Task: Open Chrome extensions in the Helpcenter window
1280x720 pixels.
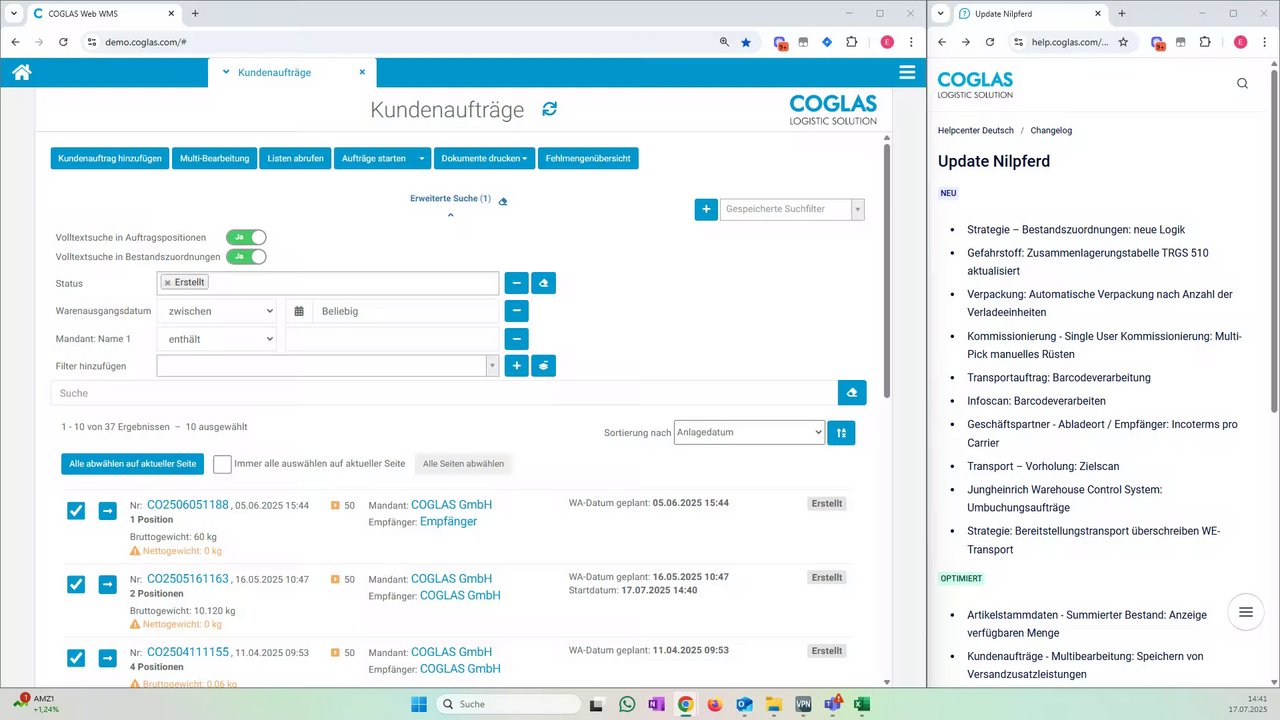Action: 1205,42
